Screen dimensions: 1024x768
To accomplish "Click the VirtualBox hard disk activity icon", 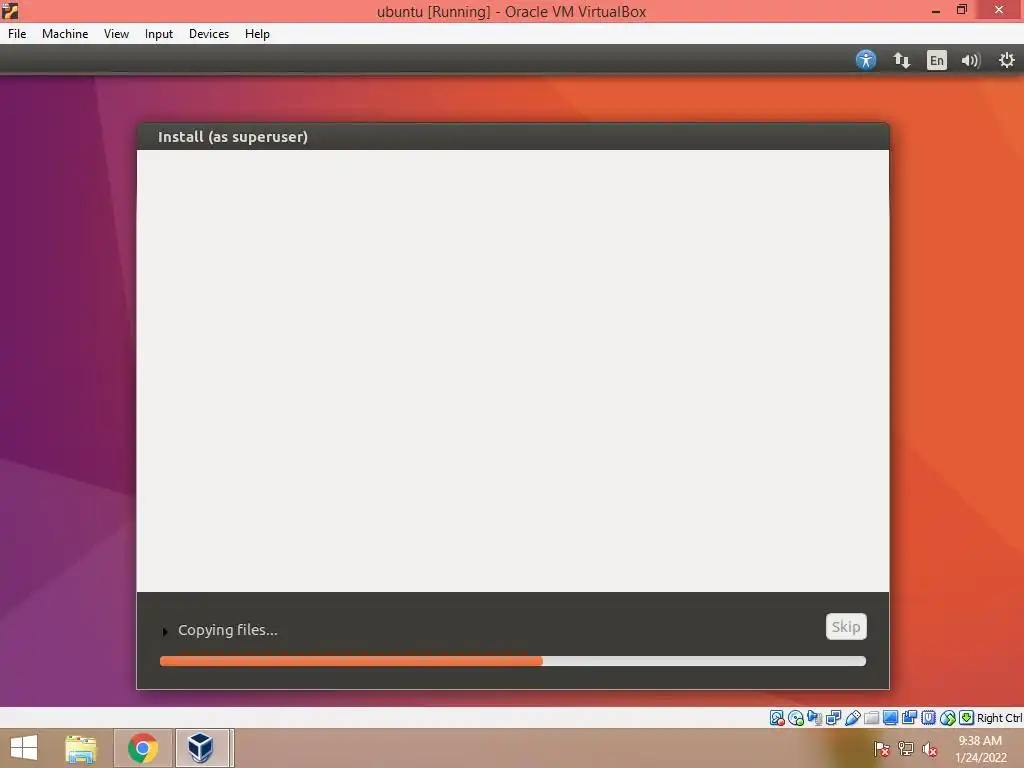I will click(x=776, y=718).
